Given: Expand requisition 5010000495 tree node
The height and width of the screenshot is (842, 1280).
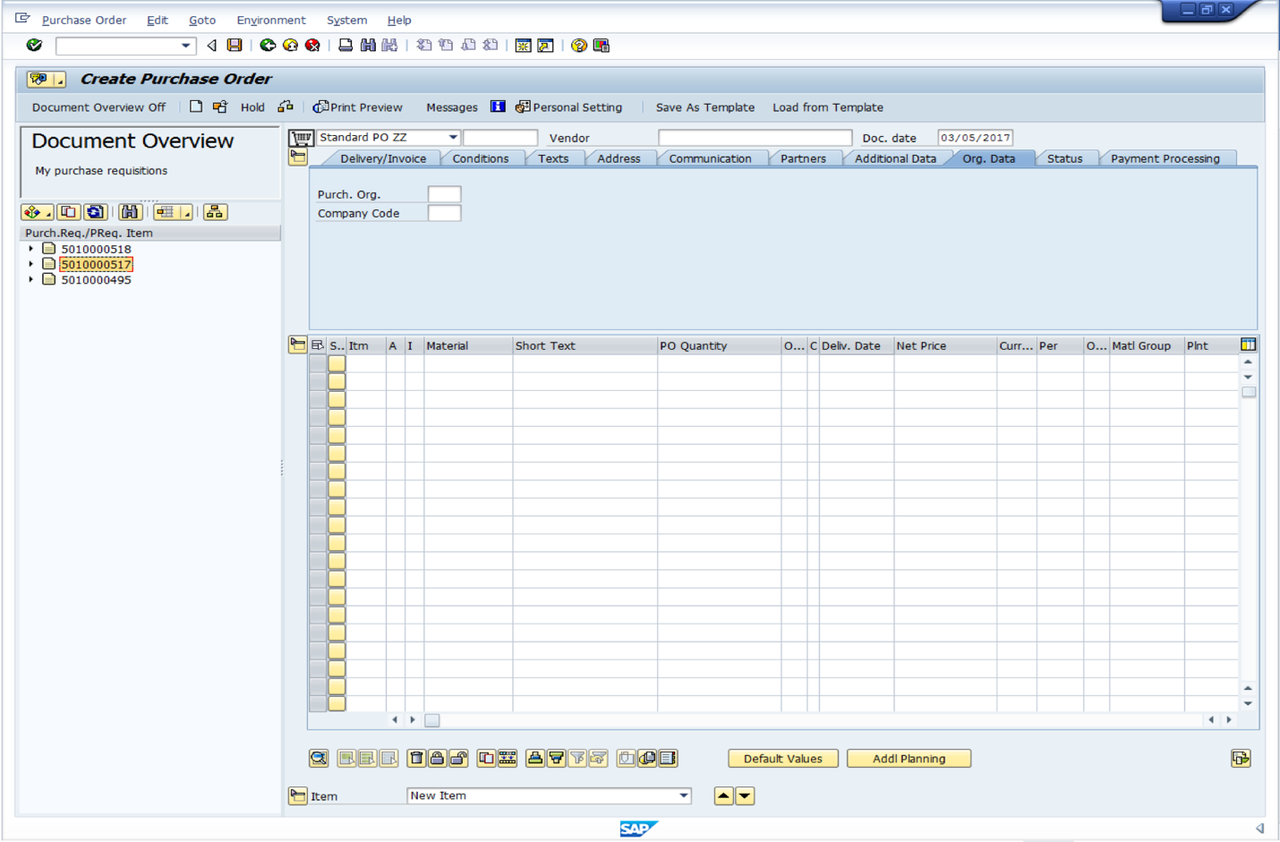Looking at the screenshot, I should pos(31,280).
